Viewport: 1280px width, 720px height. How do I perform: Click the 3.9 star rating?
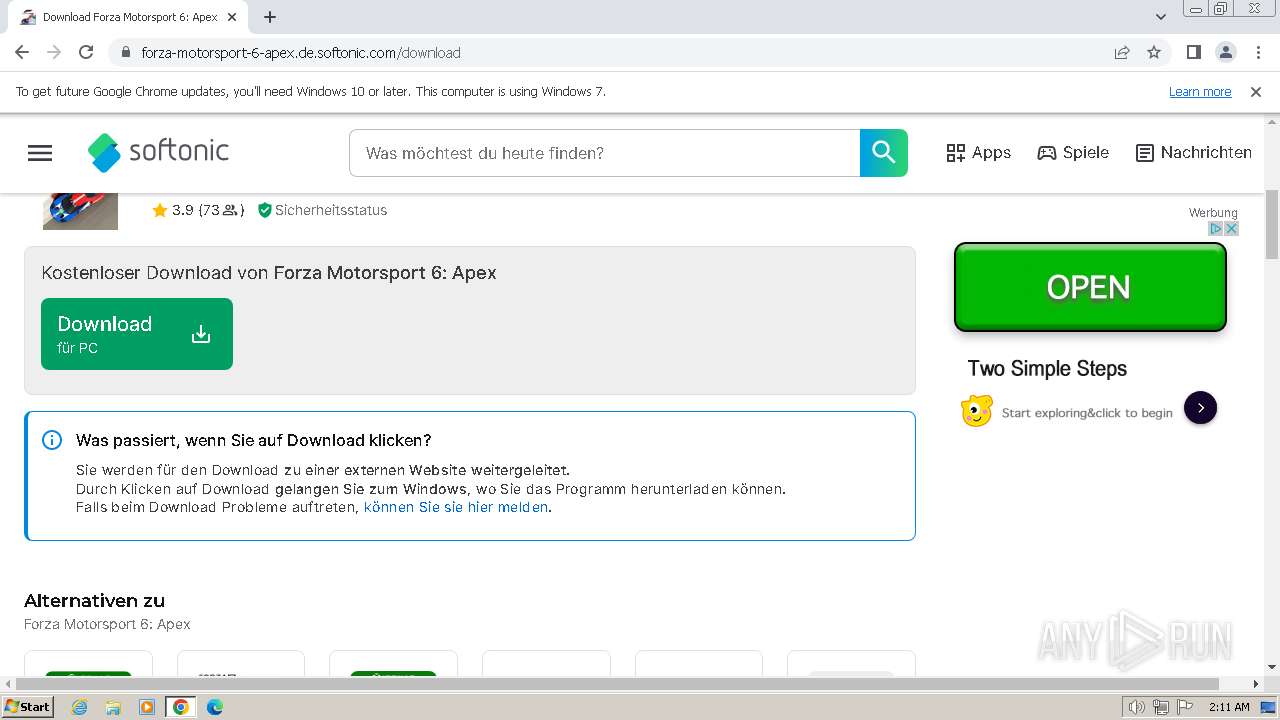tap(198, 210)
